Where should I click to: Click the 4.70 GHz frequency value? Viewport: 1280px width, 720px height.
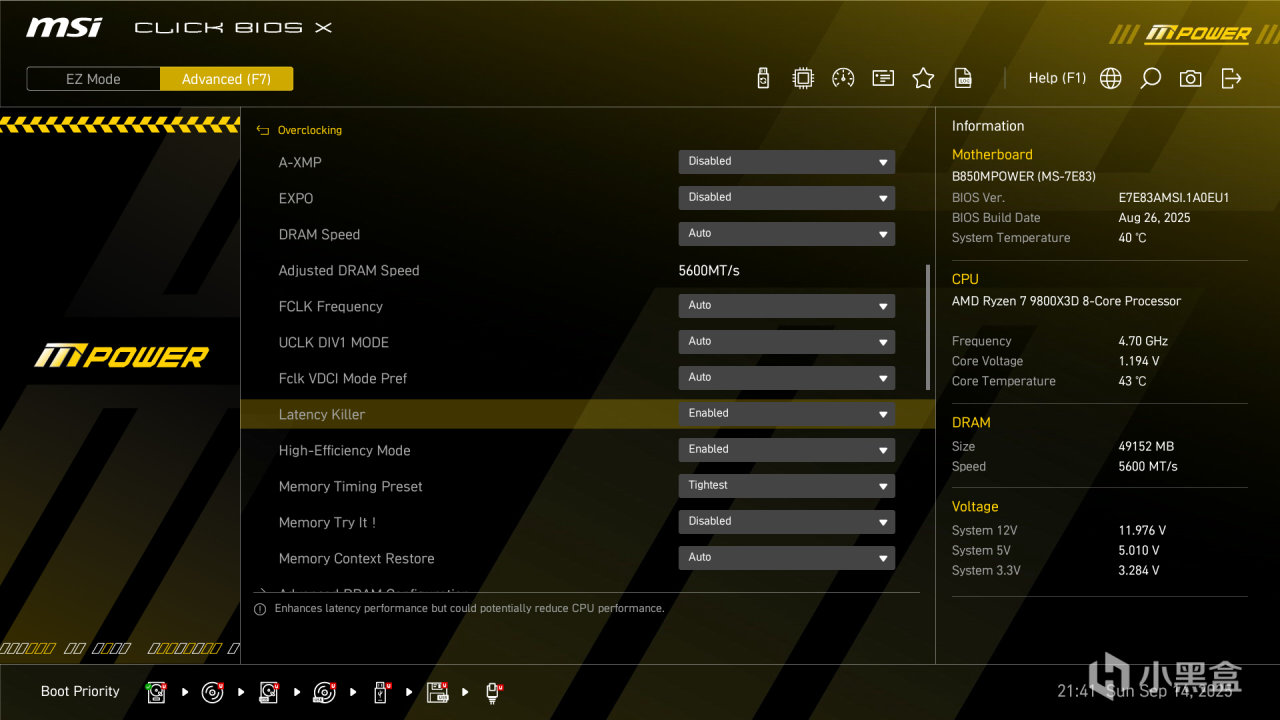tap(1143, 341)
